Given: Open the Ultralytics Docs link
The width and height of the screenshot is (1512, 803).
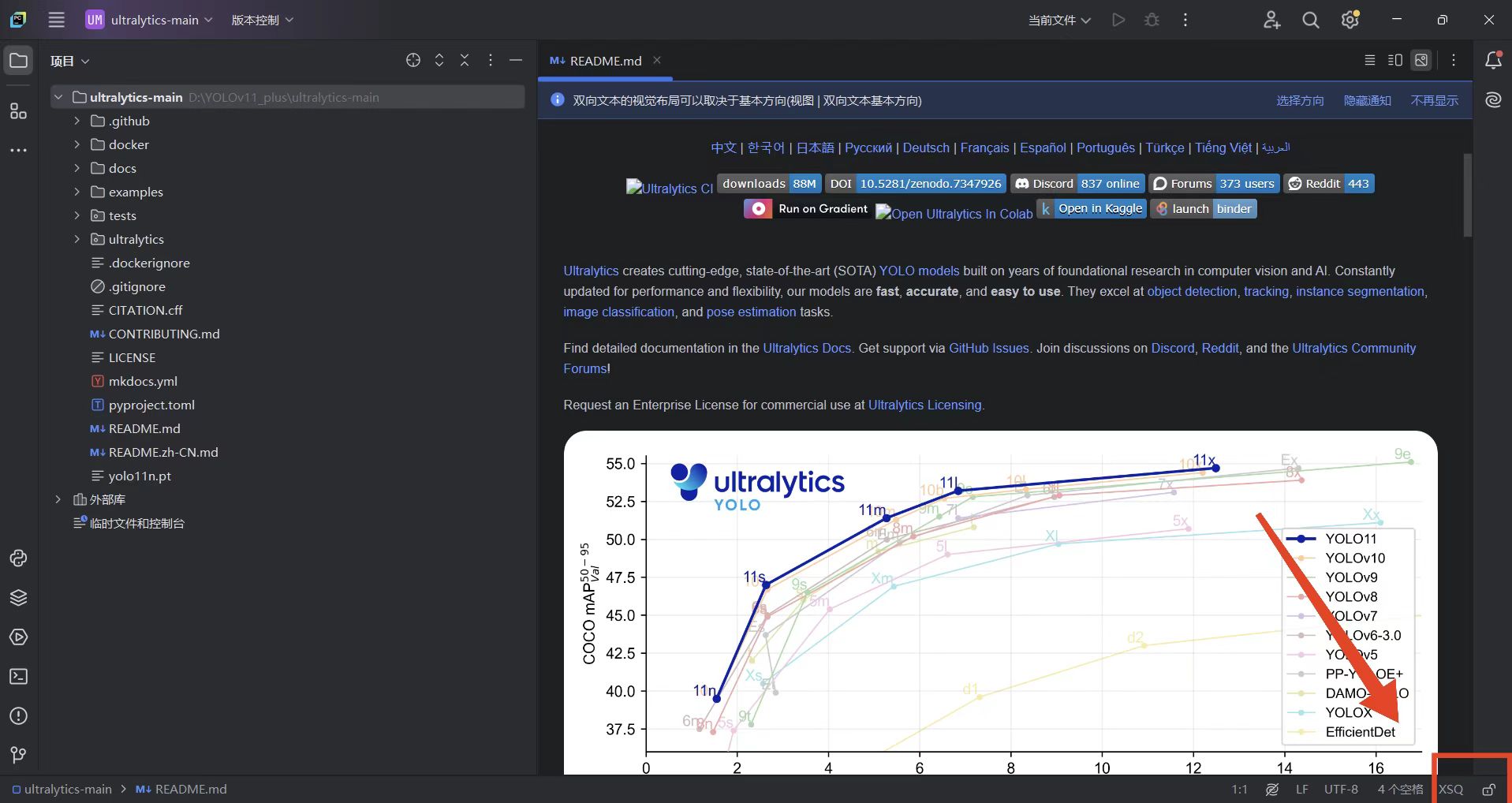Looking at the screenshot, I should click(x=807, y=348).
